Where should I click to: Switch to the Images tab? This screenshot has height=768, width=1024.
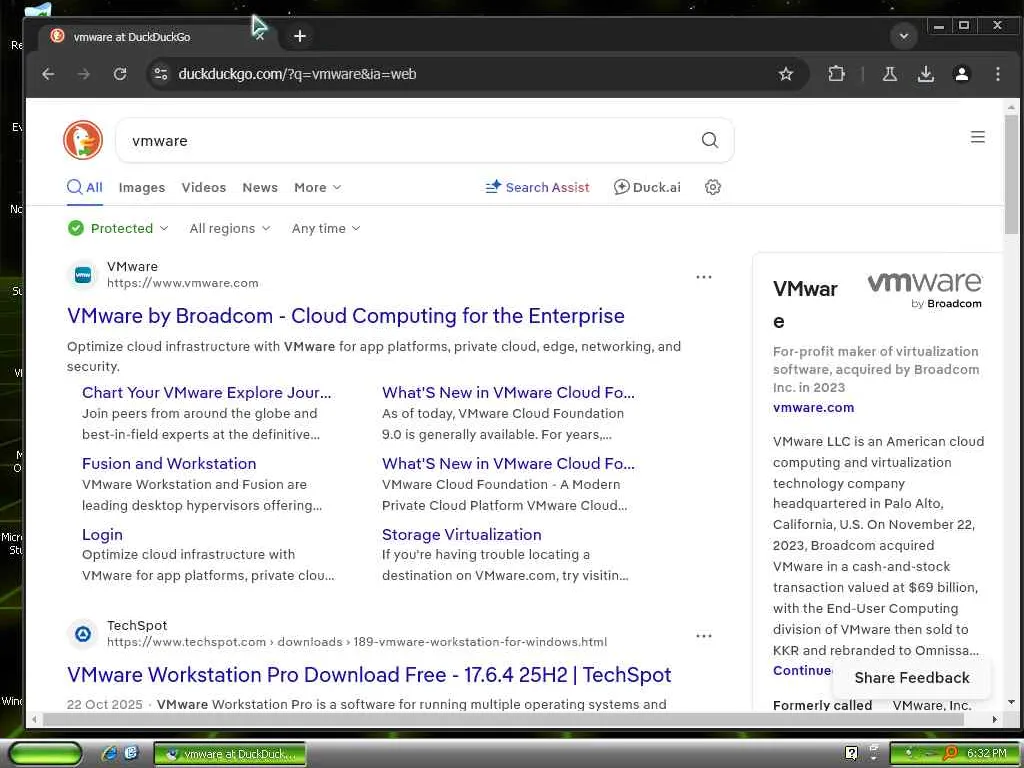coord(142,187)
